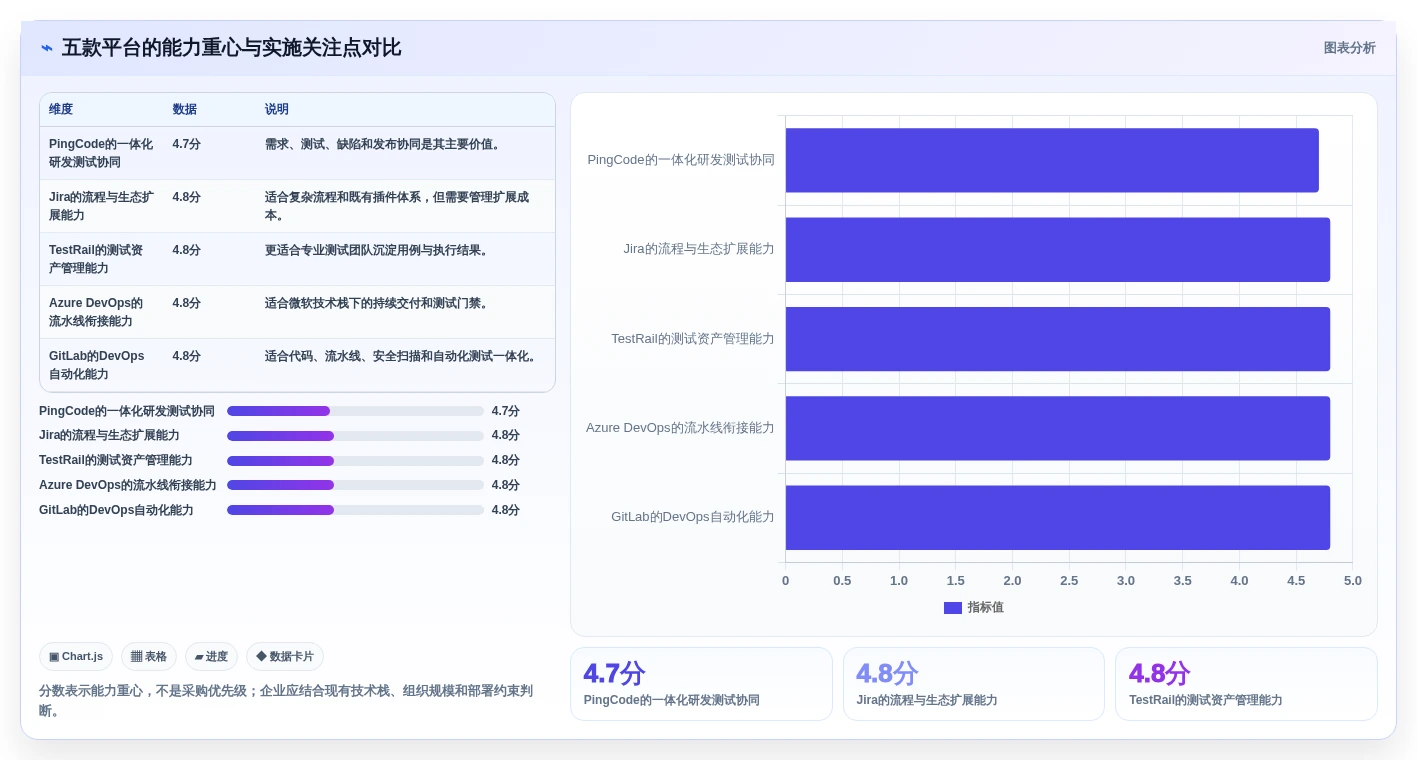1417x760 pixels.
Task: Click the Azure DevOps table row name cell
Action: pos(96,312)
